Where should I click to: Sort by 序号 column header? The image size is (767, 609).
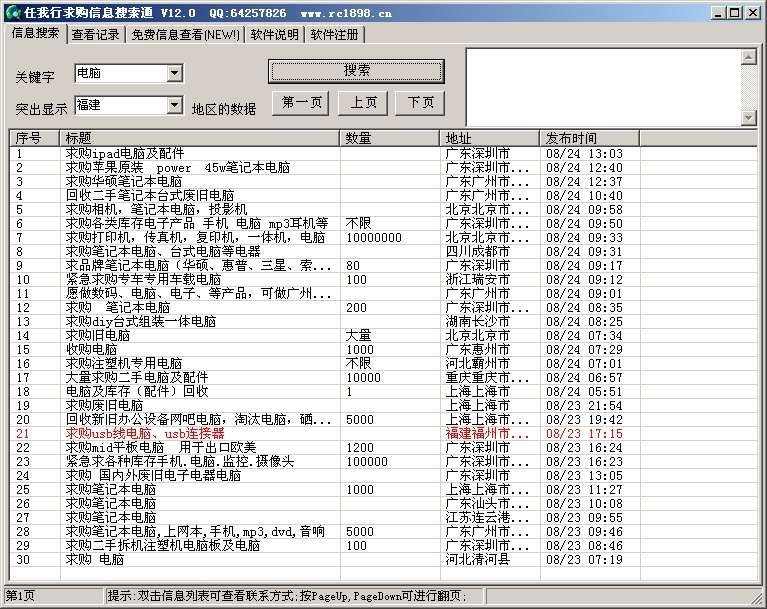tap(34, 138)
